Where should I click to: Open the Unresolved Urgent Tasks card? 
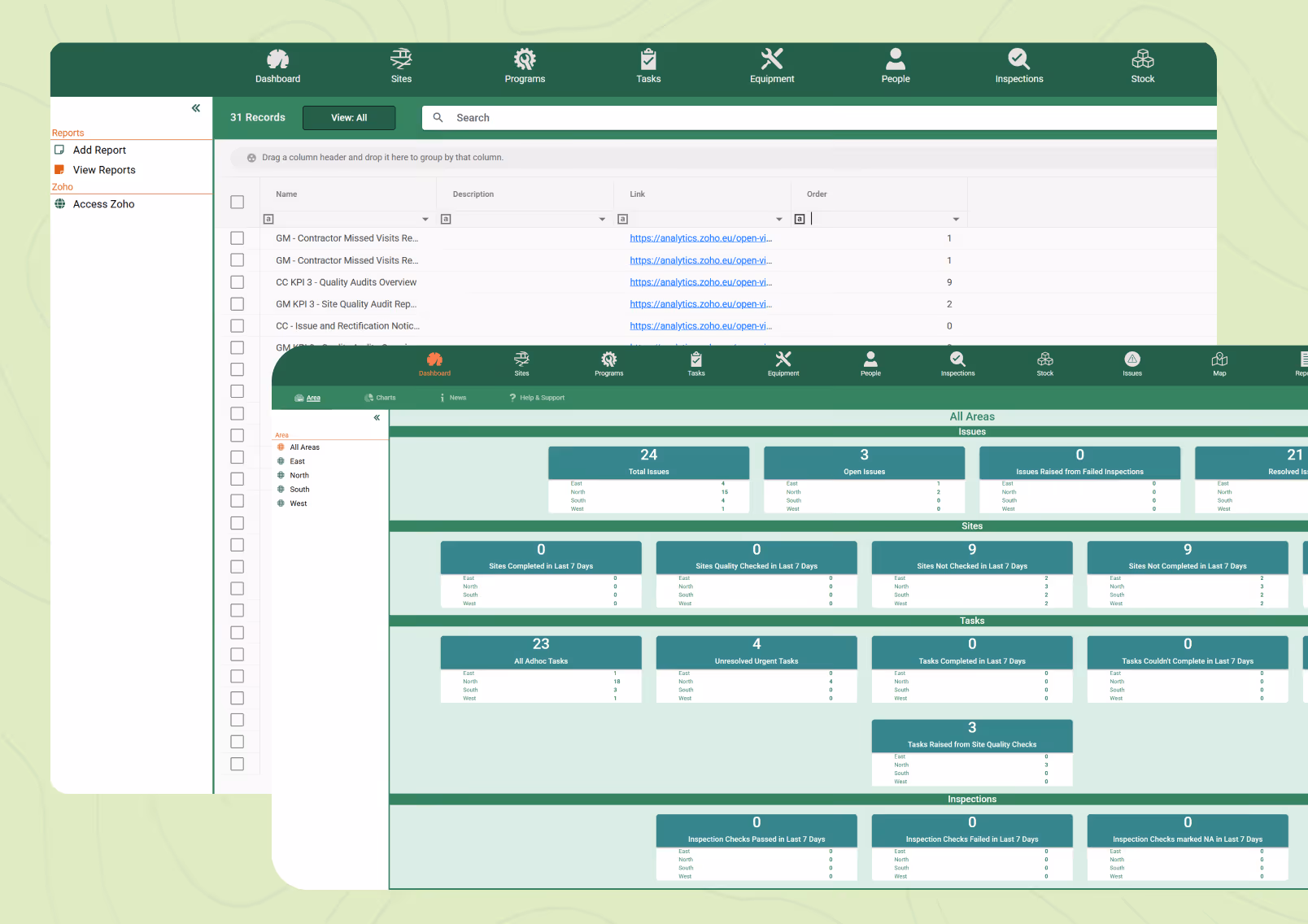point(756,669)
